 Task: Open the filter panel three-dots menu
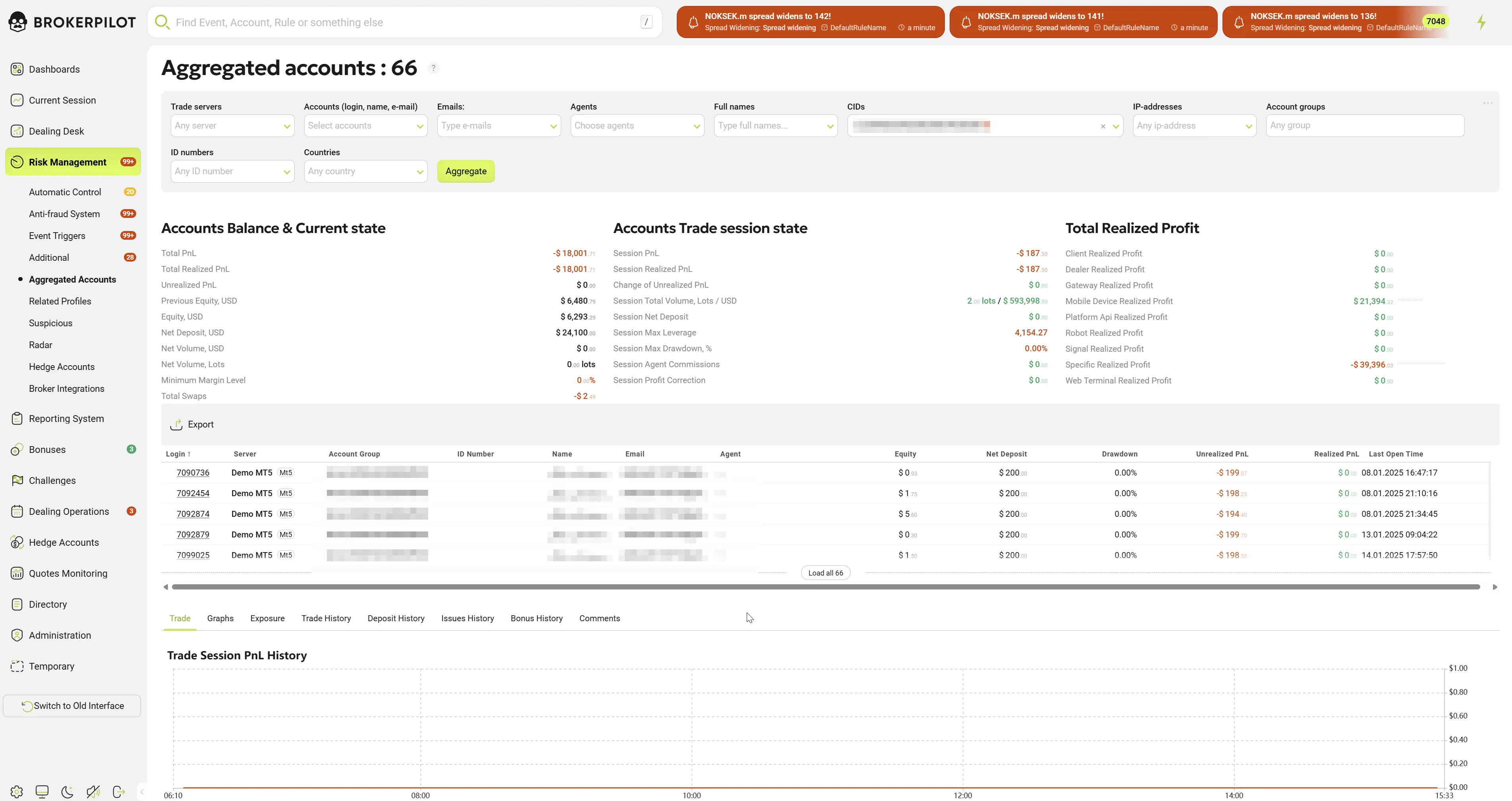(1487, 103)
